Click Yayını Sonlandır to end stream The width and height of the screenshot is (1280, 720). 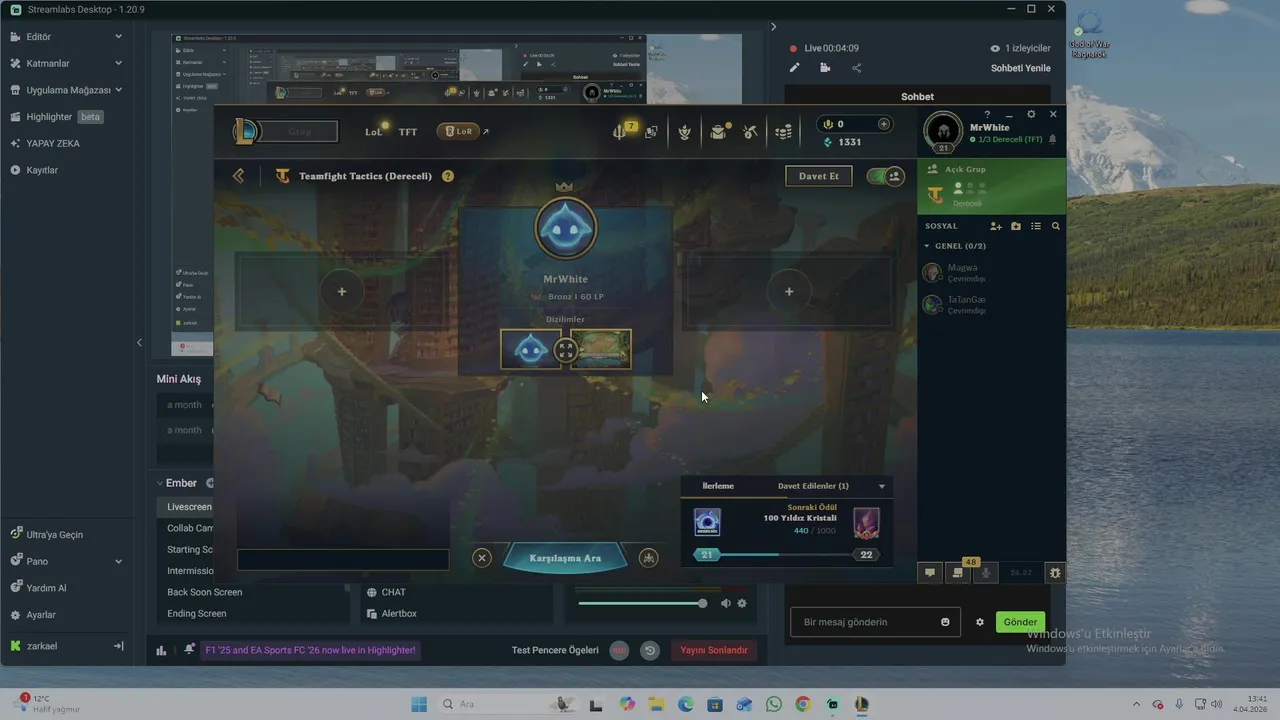coord(714,650)
